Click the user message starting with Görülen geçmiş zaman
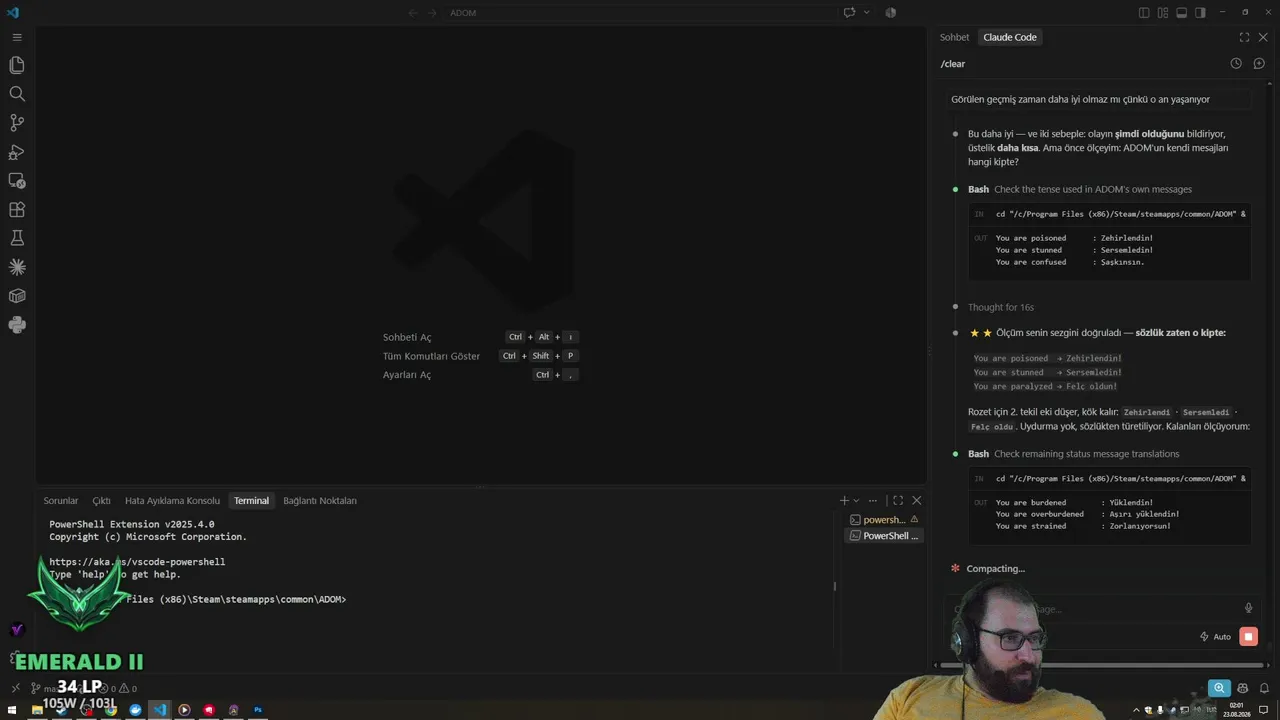1280x720 pixels. pos(1098,99)
